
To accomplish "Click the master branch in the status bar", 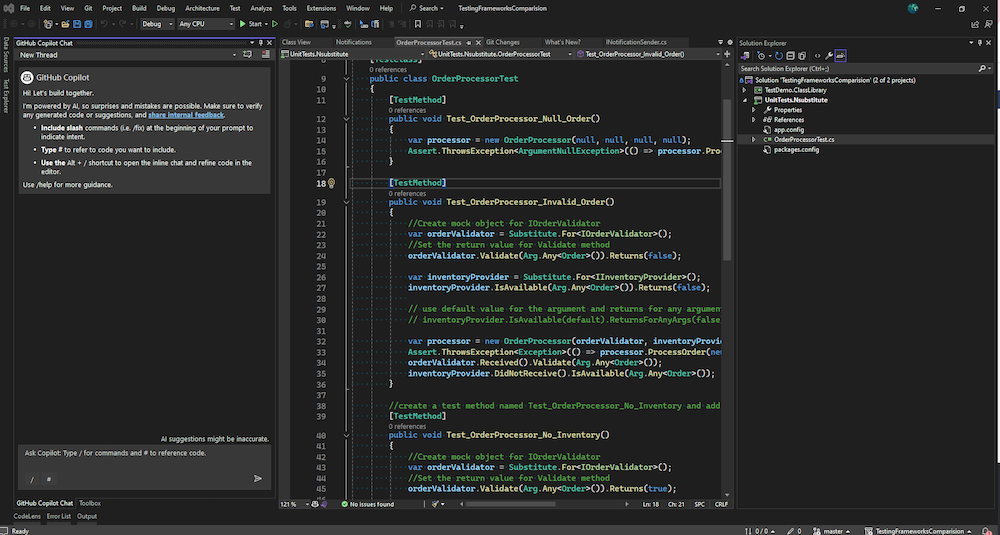I will [832, 531].
